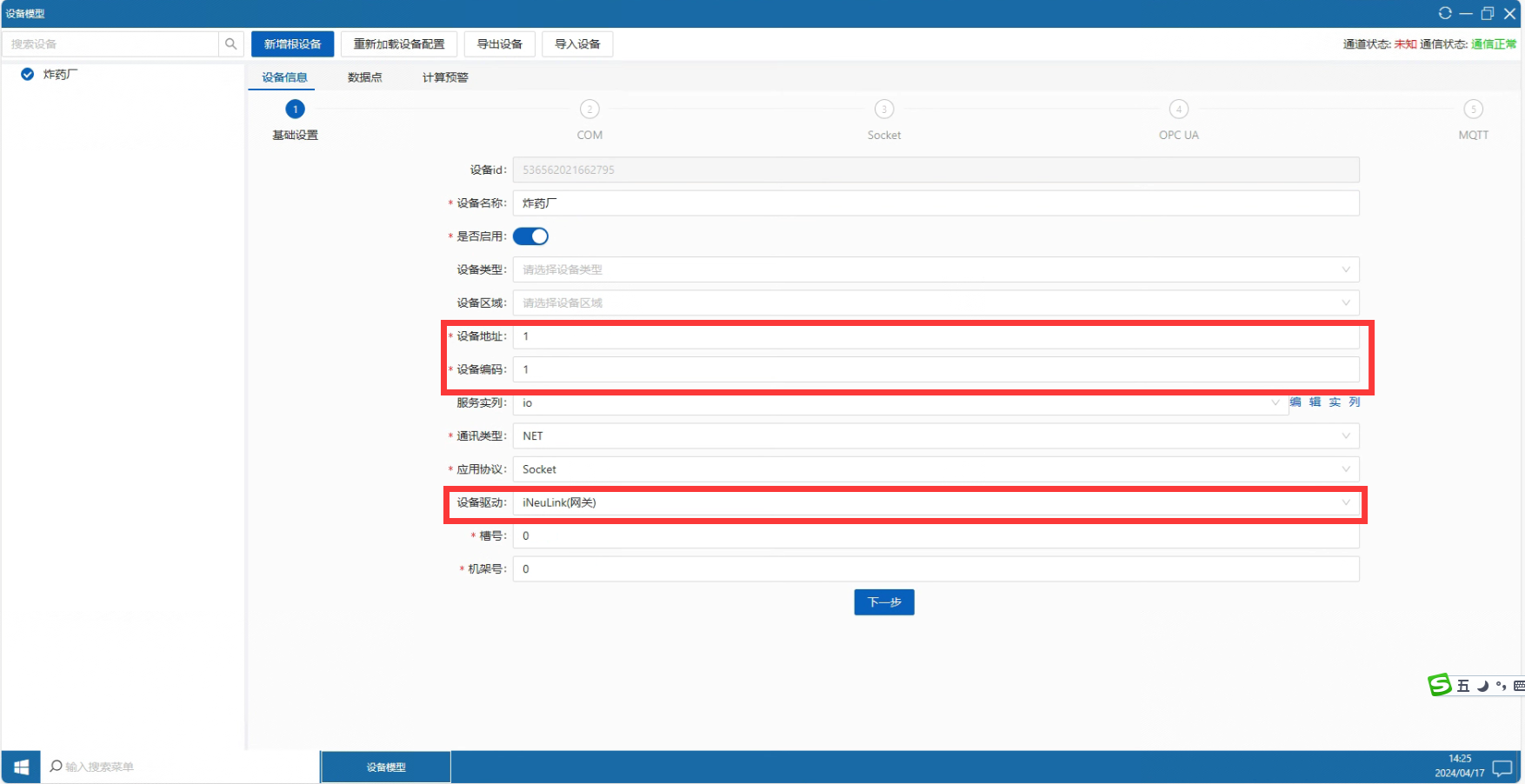Click the 设备地址 input field
Screen dimensions: 1525x784
click(x=936, y=336)
